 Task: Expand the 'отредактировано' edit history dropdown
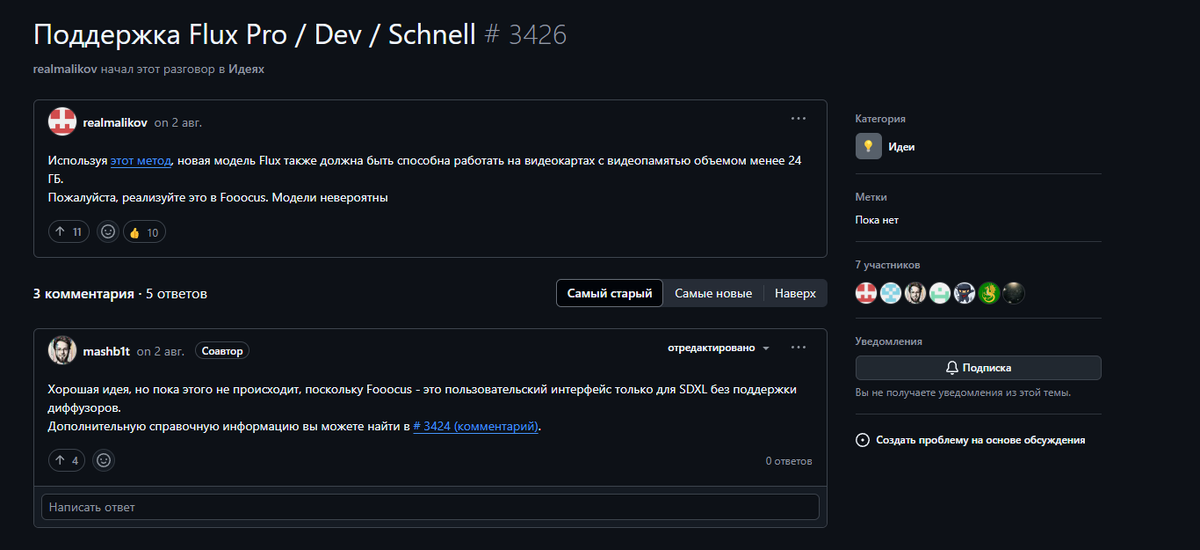[x=718, y=348]
